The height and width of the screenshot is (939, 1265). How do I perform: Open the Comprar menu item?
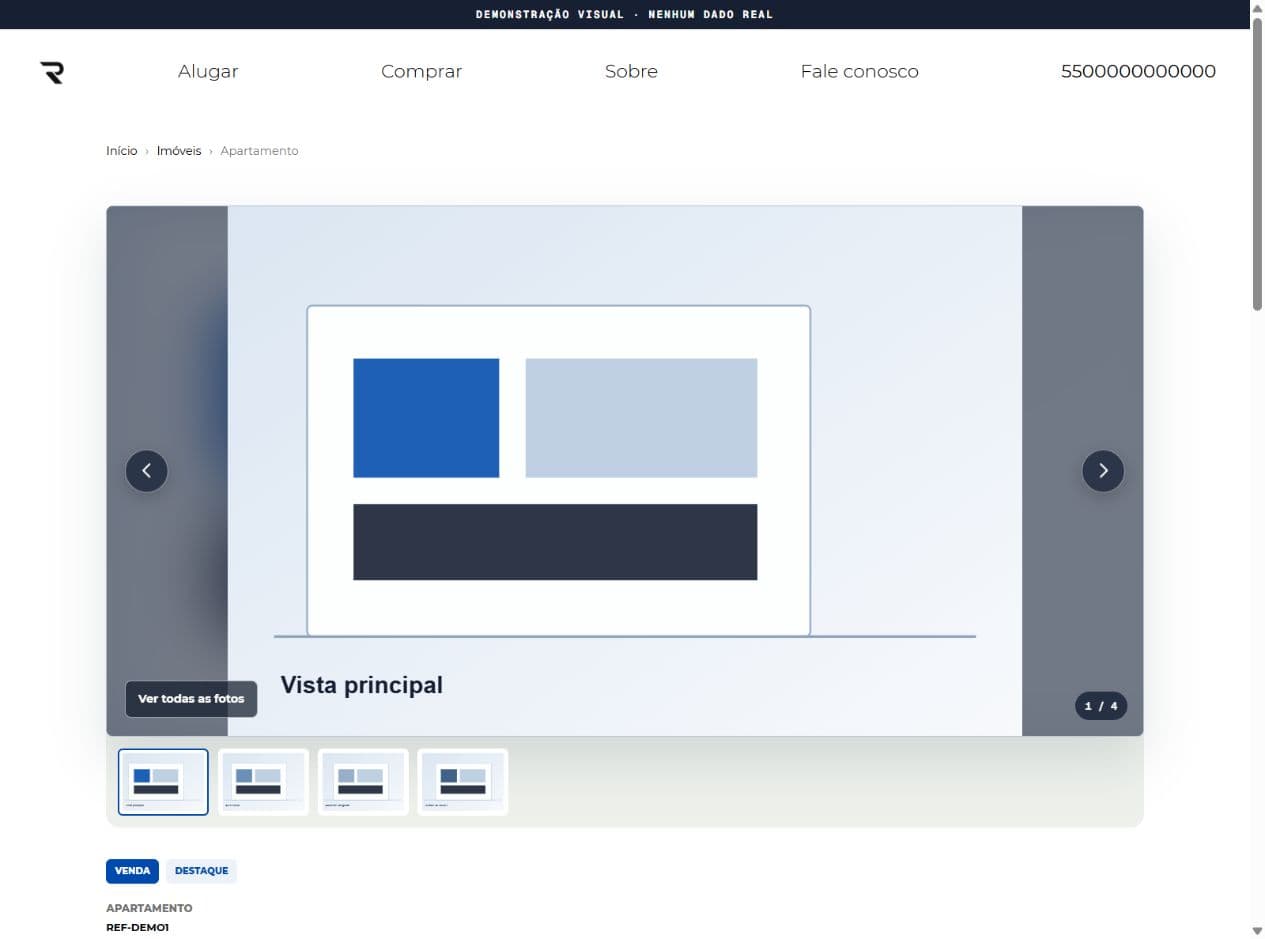pyautogui.click(x=422, y=72)
